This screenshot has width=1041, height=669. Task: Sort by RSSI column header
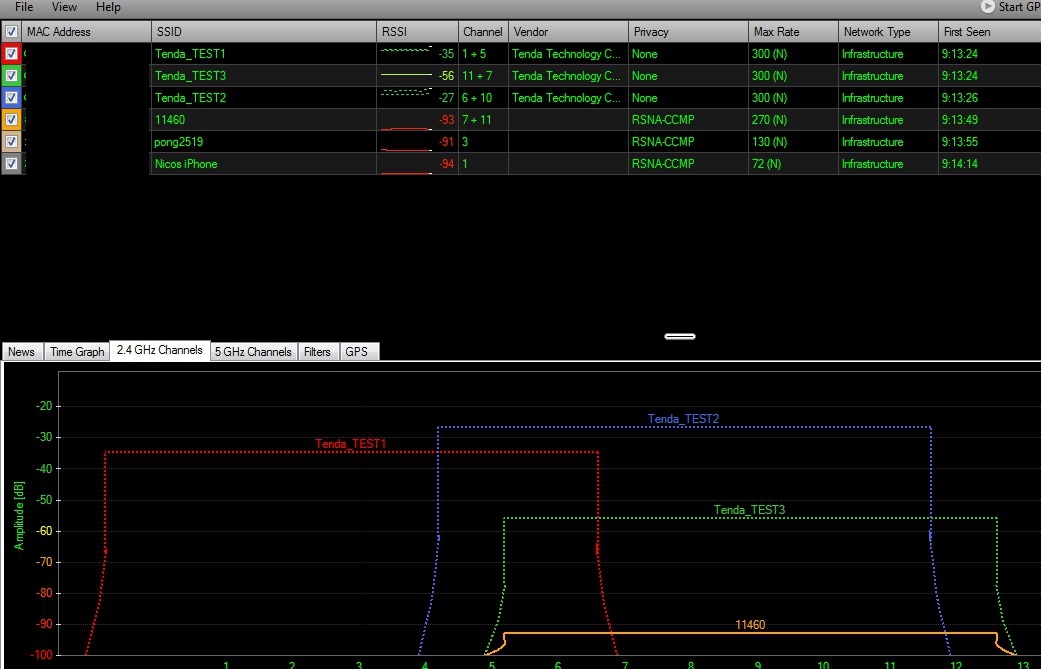click(x=418, y=31)
